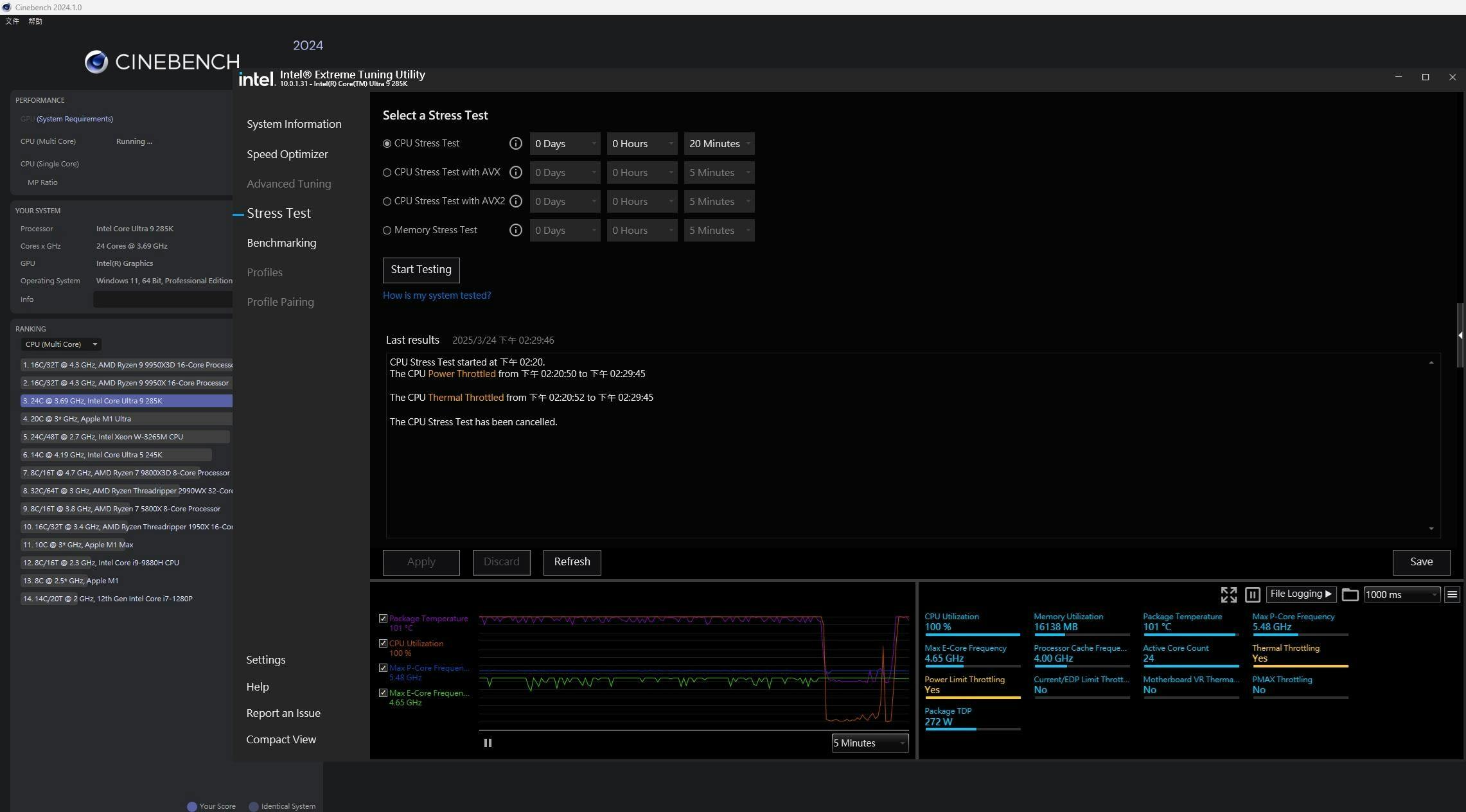Click the Start Testing button
The height and width of the screenshot is (812, 1466).
click(x=421, y=270)
